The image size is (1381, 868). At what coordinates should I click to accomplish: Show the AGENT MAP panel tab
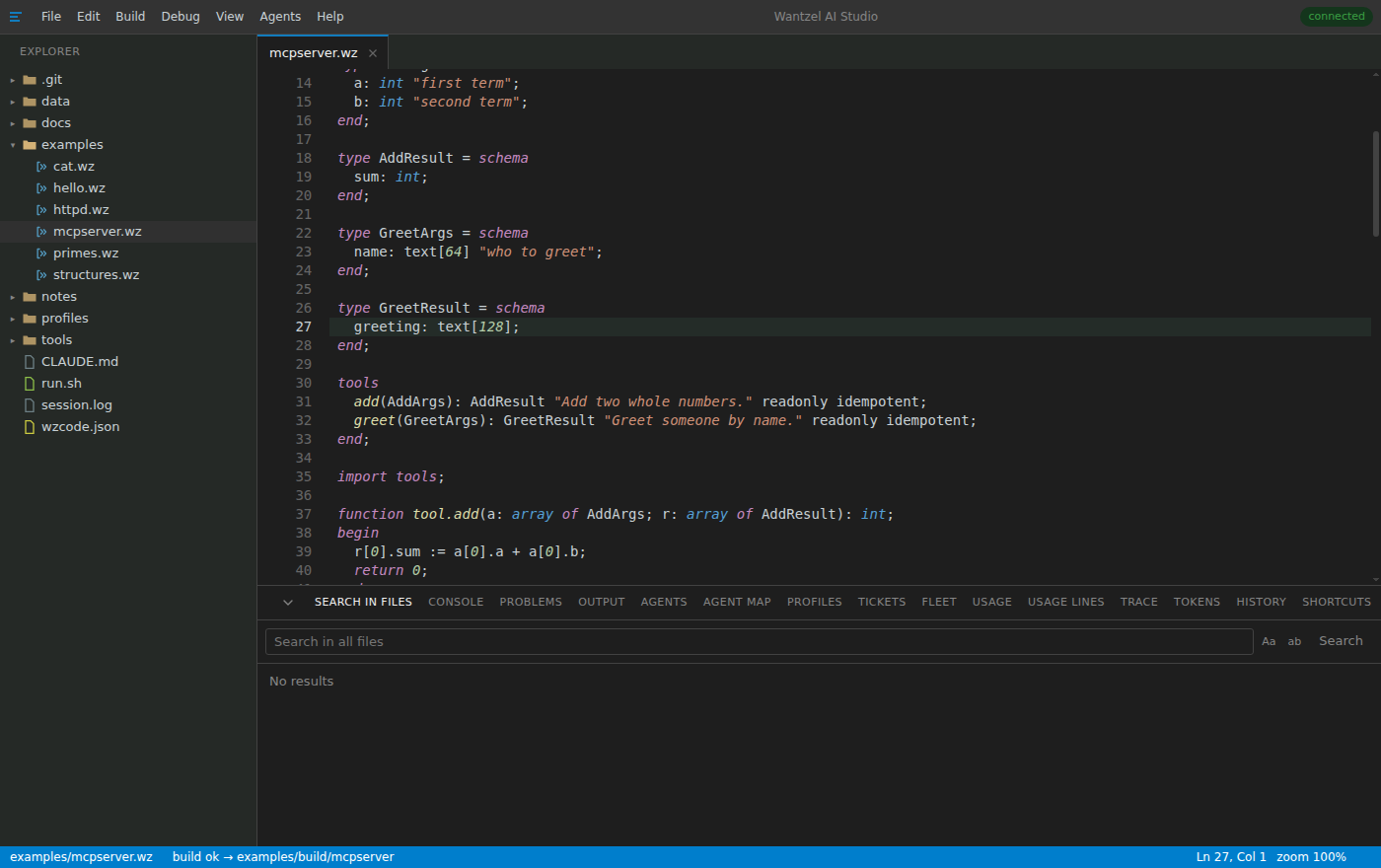pyautogui.click(x=737, y=602)
